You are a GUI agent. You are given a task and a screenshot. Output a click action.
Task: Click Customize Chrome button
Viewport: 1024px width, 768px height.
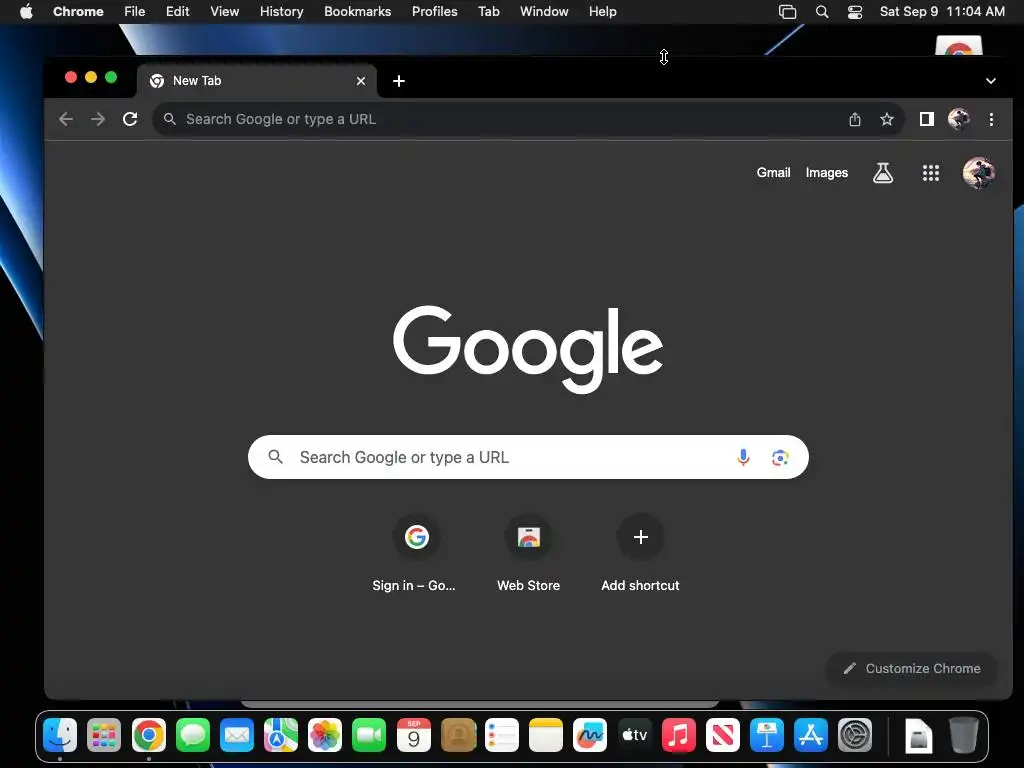pos(912,668)
